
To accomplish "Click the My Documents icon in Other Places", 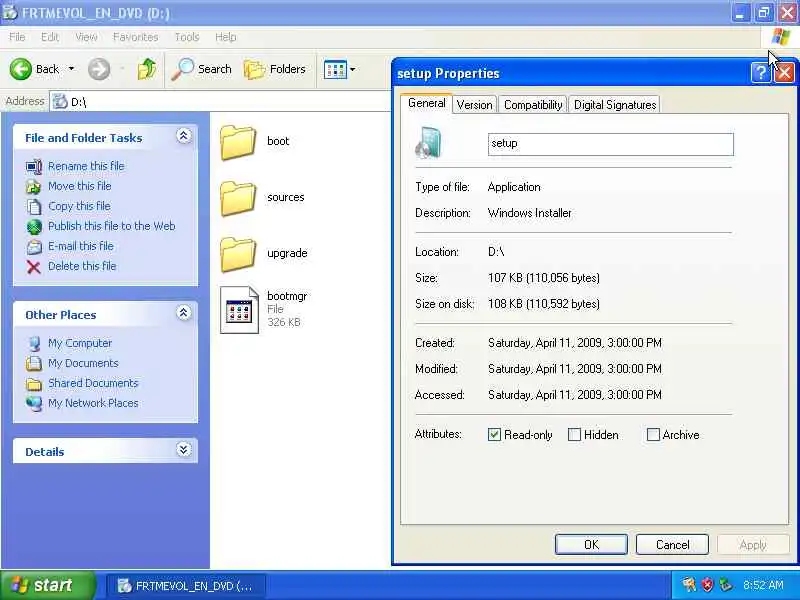I will pos(34,363).
